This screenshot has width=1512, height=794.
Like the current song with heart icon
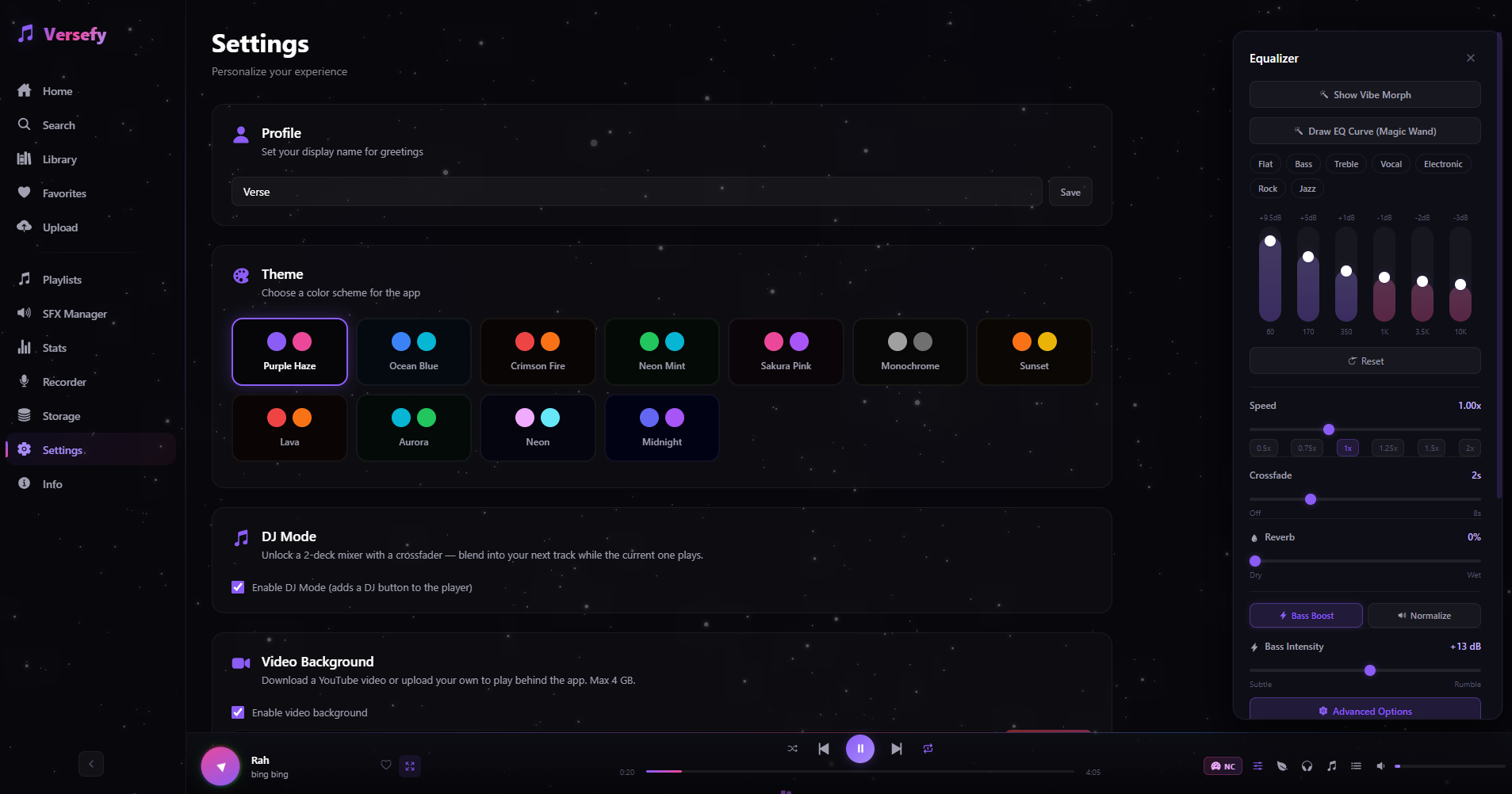pyautogui.click(x=386, y=765)
